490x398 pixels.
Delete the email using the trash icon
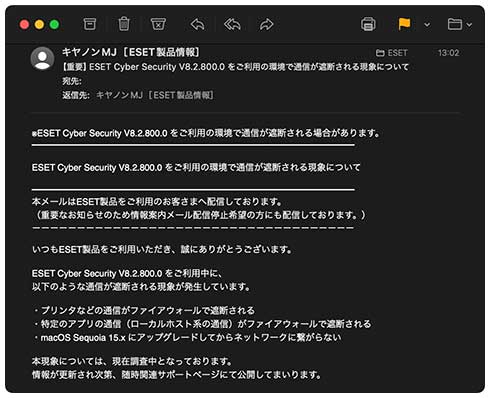coord(124,24)
